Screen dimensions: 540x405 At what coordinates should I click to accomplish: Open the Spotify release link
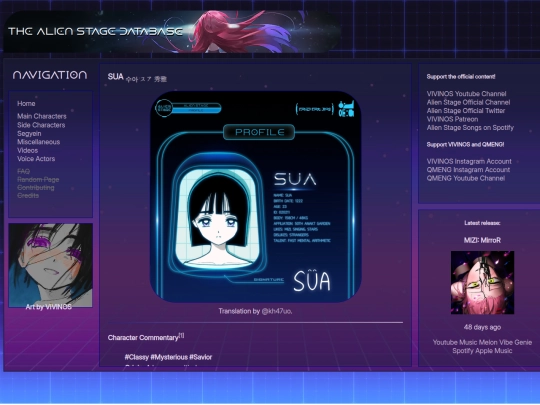[x=463, y=351]
